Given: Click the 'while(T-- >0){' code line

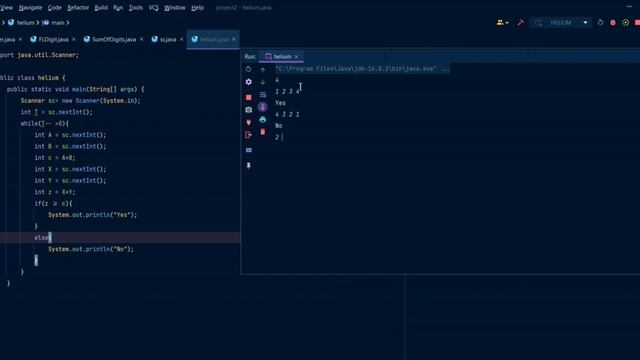Looking at the screenshot, I should [x=45, y=124].
